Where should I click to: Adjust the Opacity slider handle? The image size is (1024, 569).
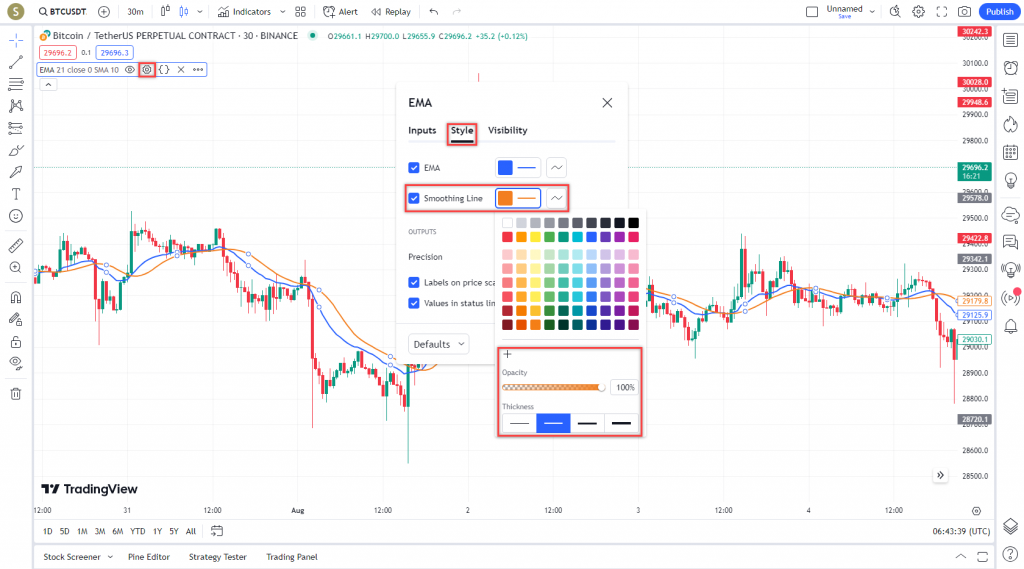[x=601, y=387]
